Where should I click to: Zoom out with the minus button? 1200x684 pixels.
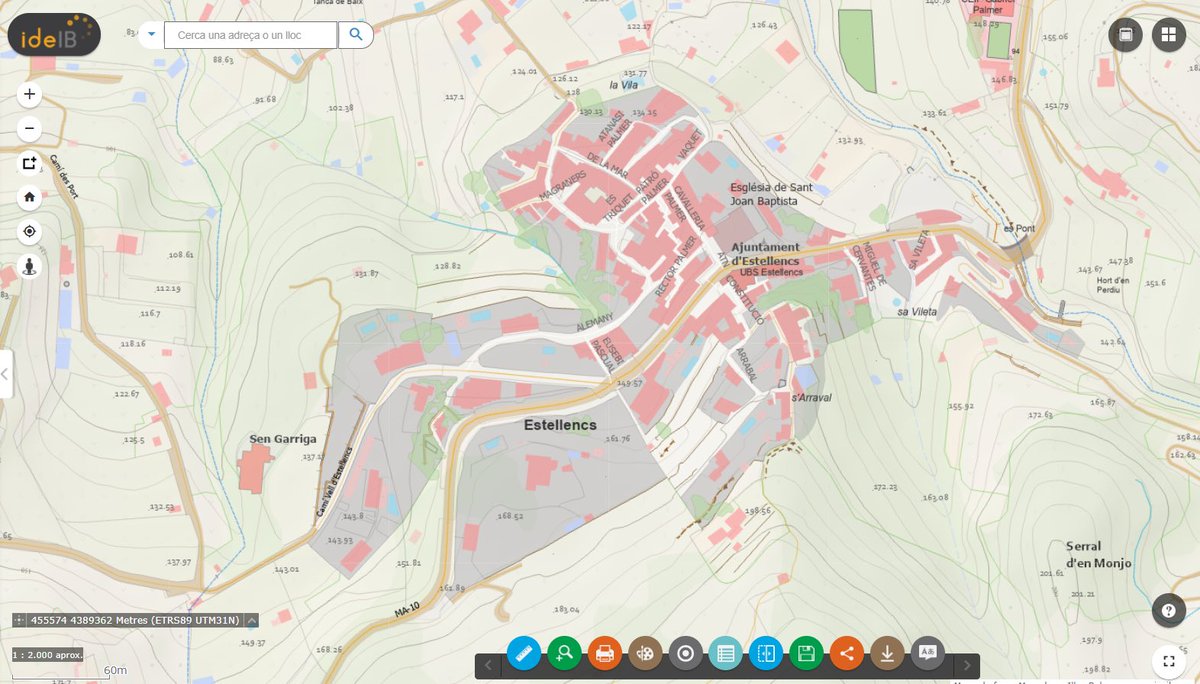pos(29,129)
